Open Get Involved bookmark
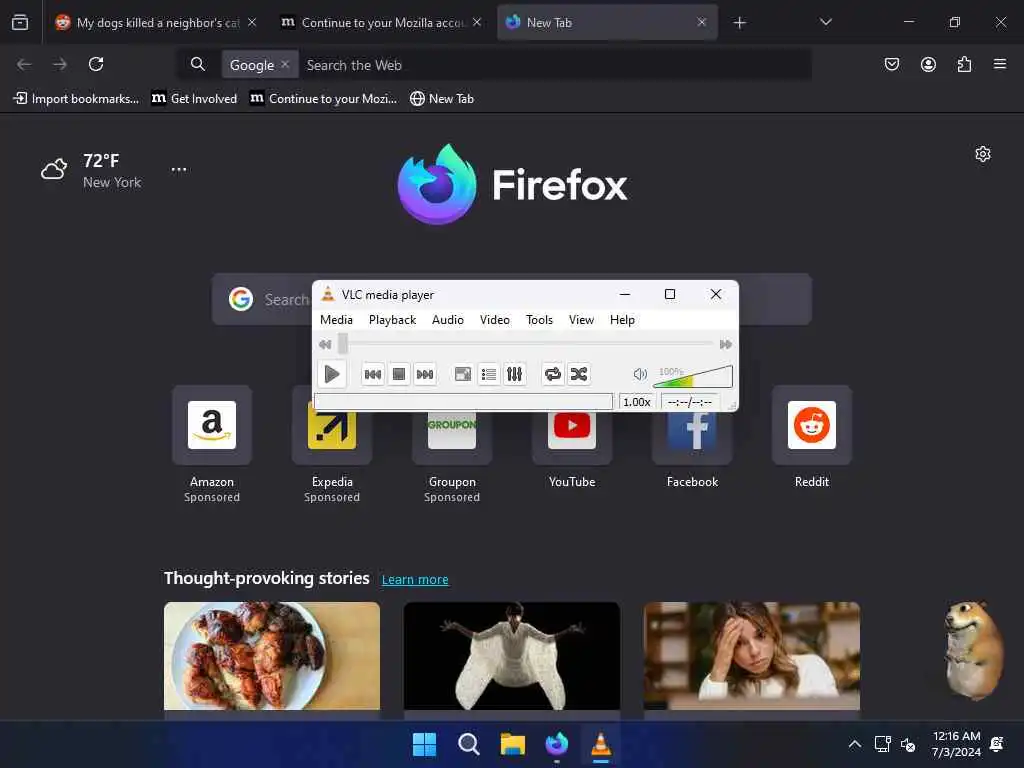The width and height of the screenshot is (1024, 768). click(x=194, y=99)
